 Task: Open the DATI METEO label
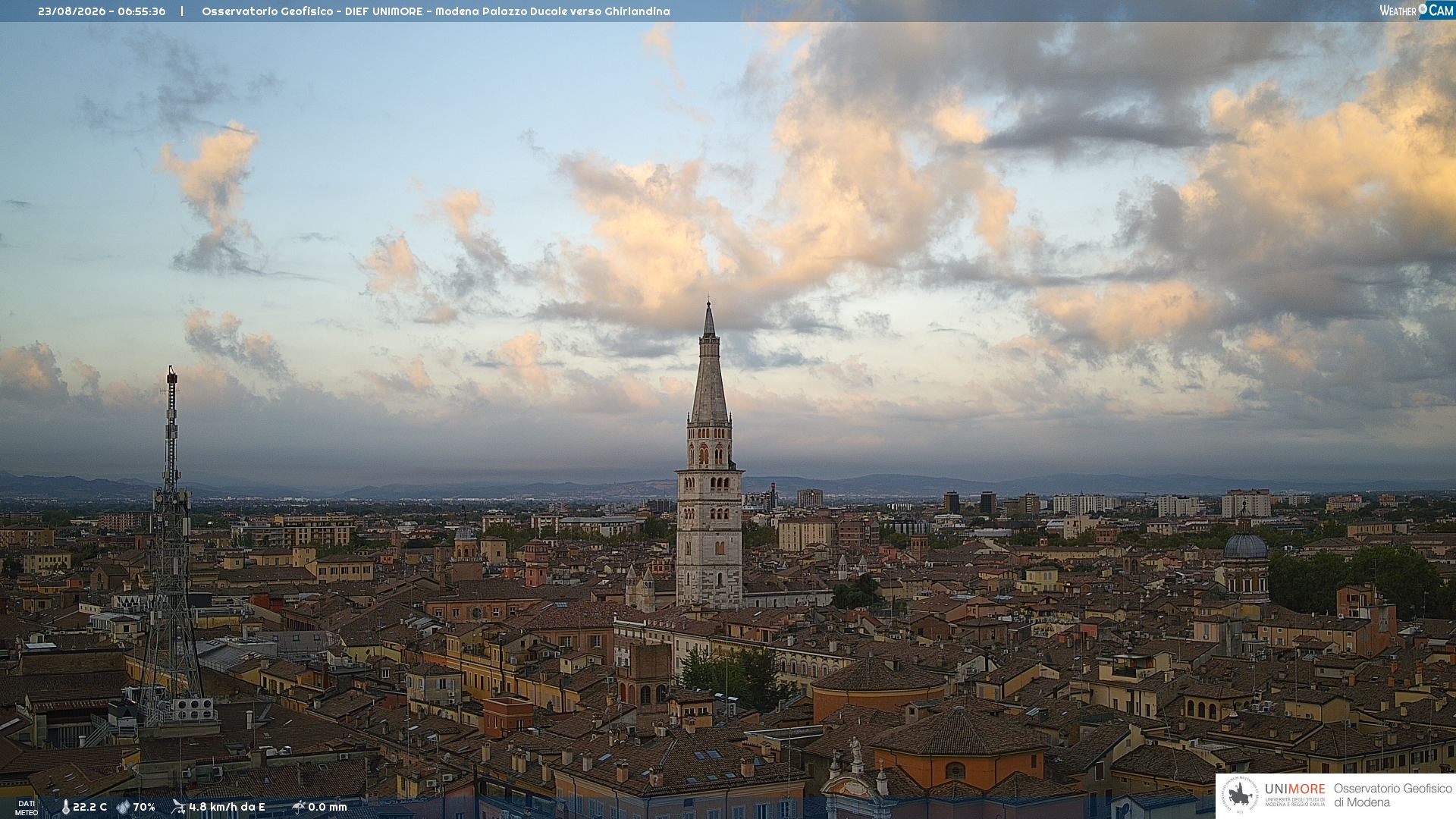tap(27, 808)
